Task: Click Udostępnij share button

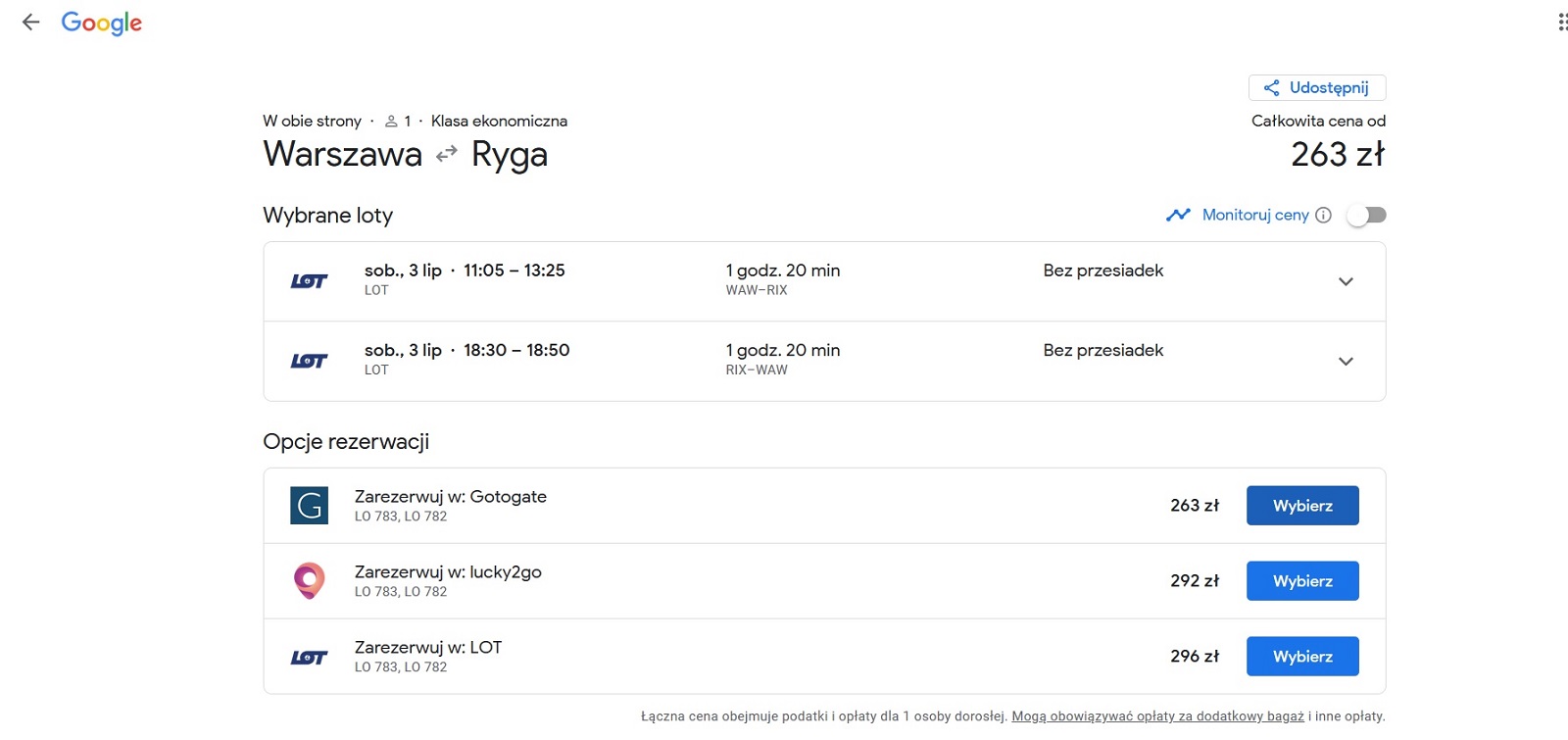Action: [x=1317, y=87]
